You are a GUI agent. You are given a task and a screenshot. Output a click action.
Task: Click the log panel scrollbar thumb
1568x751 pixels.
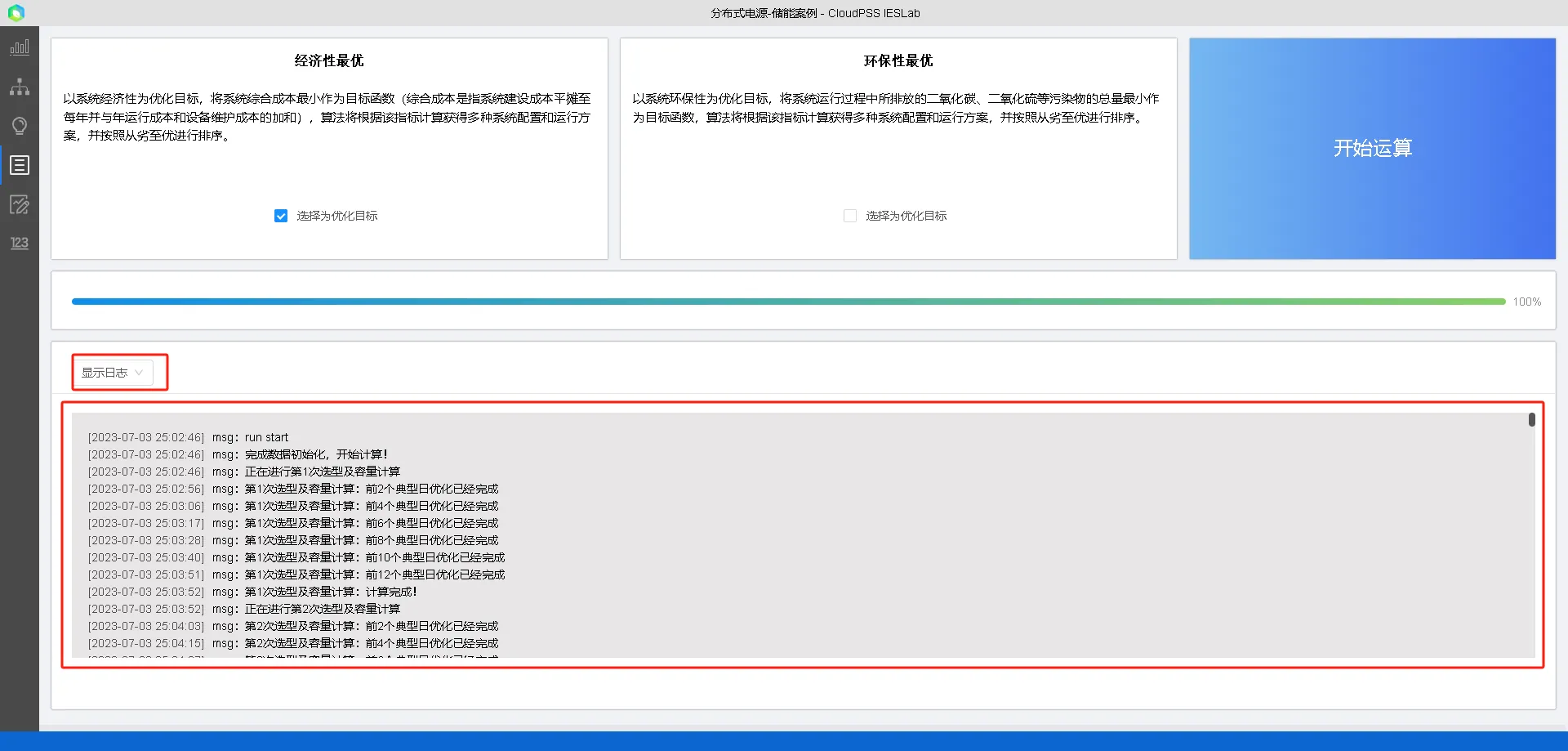pyautogui.click(x=1531, y=419)
